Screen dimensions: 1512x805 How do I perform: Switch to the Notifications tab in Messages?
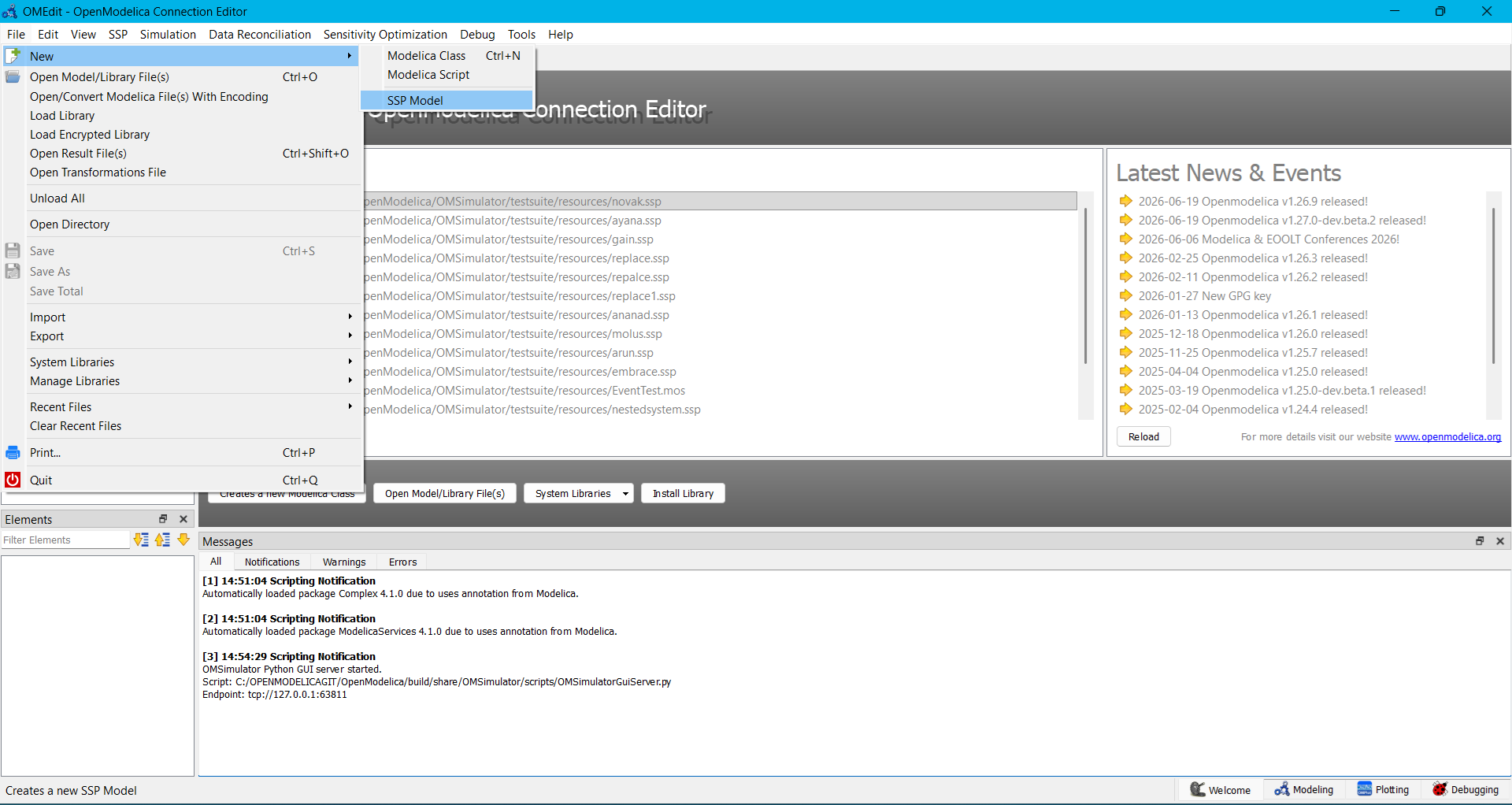point(272,562)
